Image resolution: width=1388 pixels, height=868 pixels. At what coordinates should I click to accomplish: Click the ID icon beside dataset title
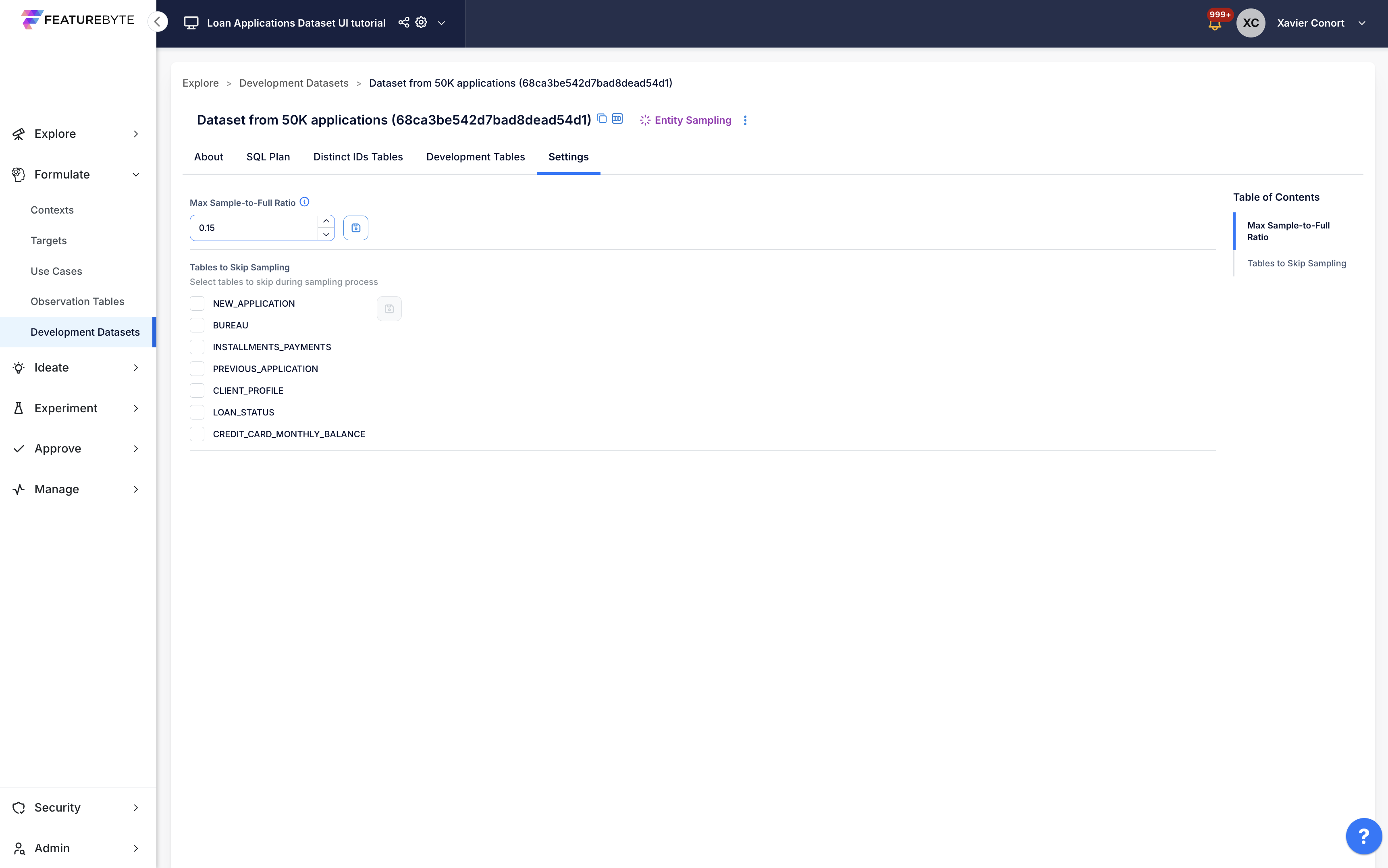617,118
